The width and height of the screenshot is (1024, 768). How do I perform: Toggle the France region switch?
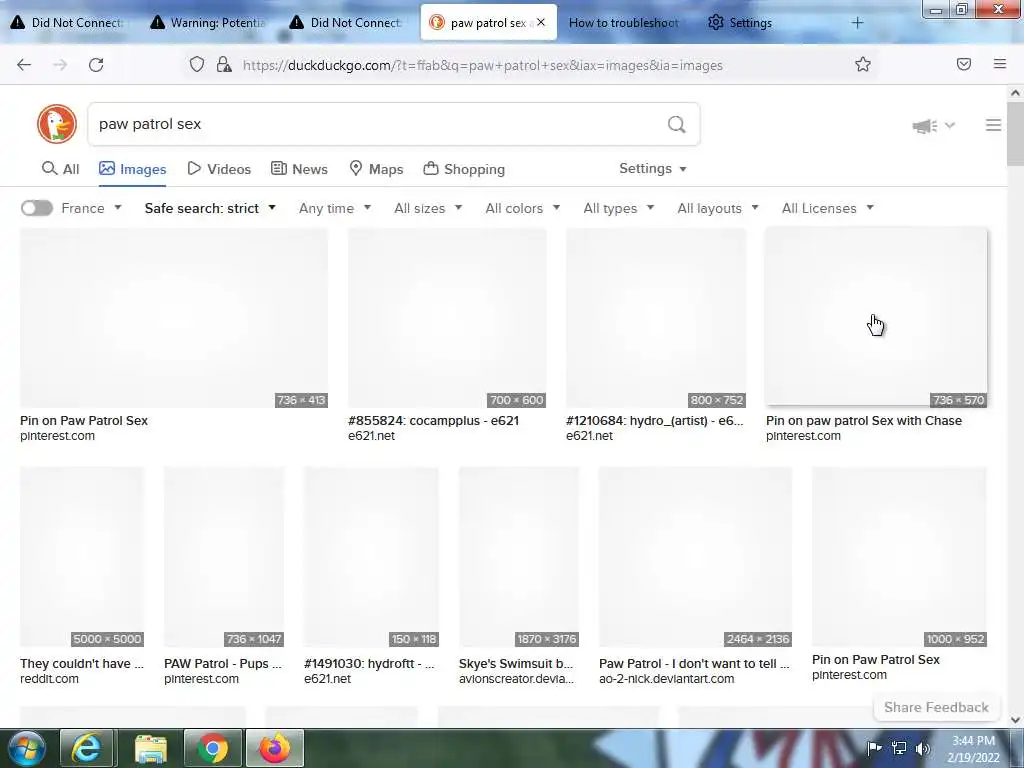tap(37, 208)
